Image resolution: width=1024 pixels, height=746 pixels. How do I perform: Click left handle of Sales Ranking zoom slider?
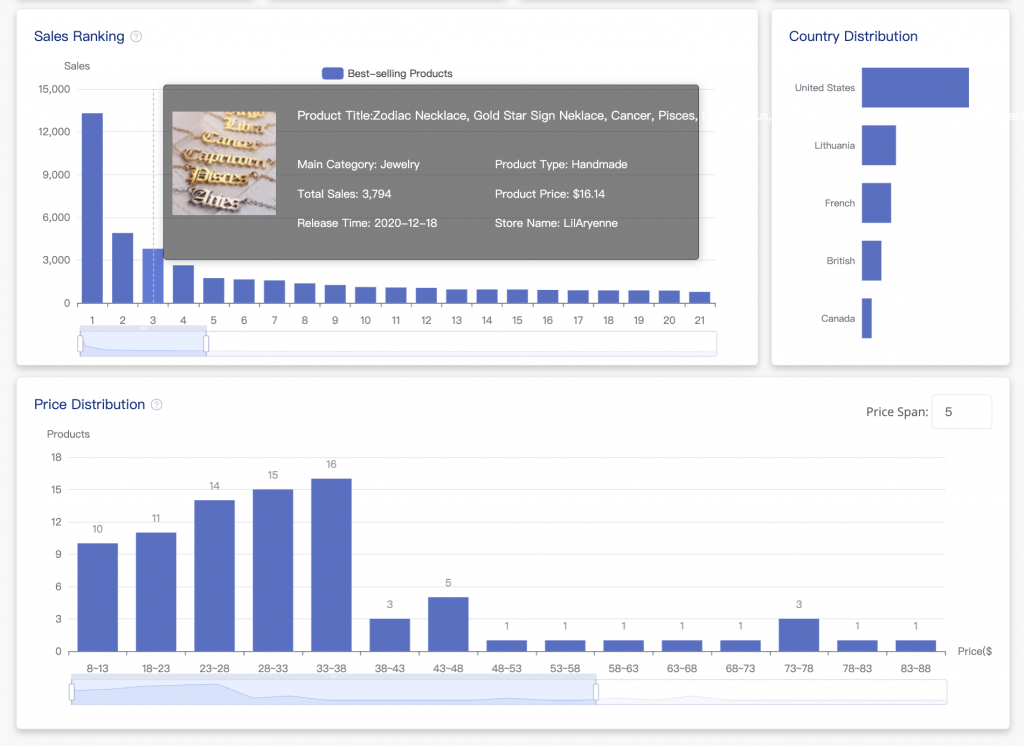tap(80, 344)
